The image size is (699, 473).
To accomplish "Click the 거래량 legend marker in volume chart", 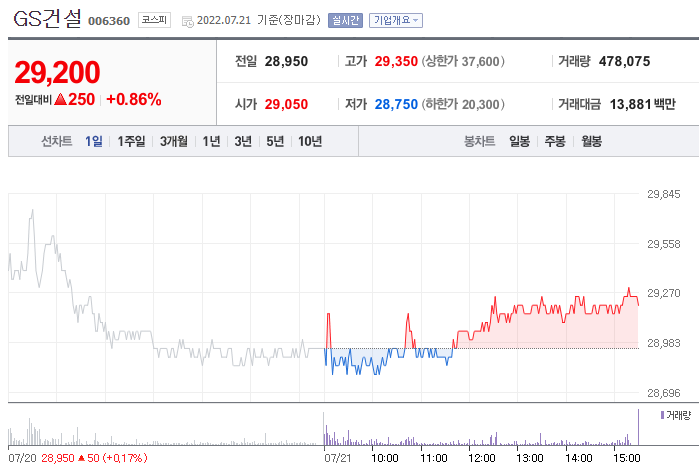I will pos(662,415).
